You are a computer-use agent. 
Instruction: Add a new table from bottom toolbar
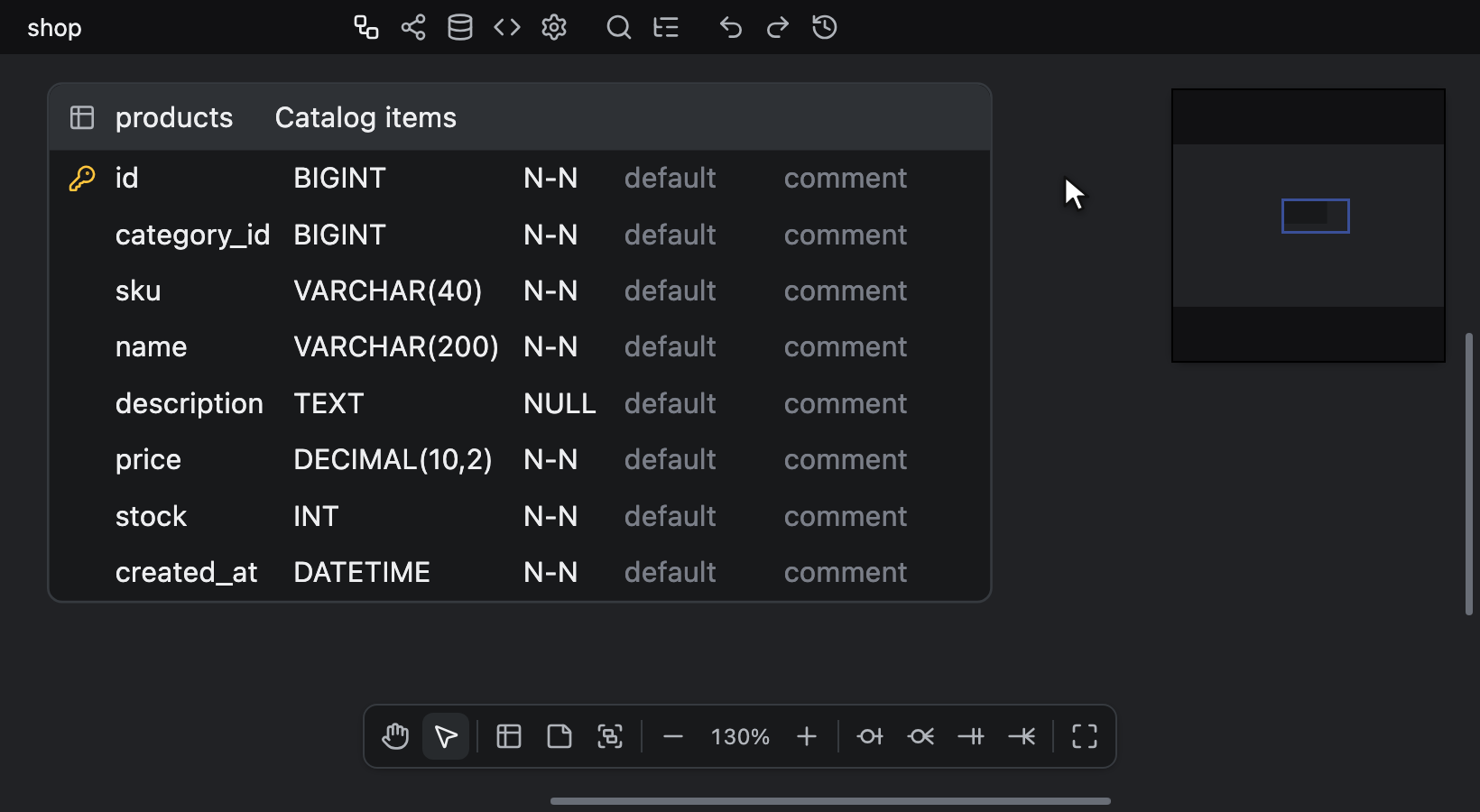pyautogui.click(x=509, y=736)
